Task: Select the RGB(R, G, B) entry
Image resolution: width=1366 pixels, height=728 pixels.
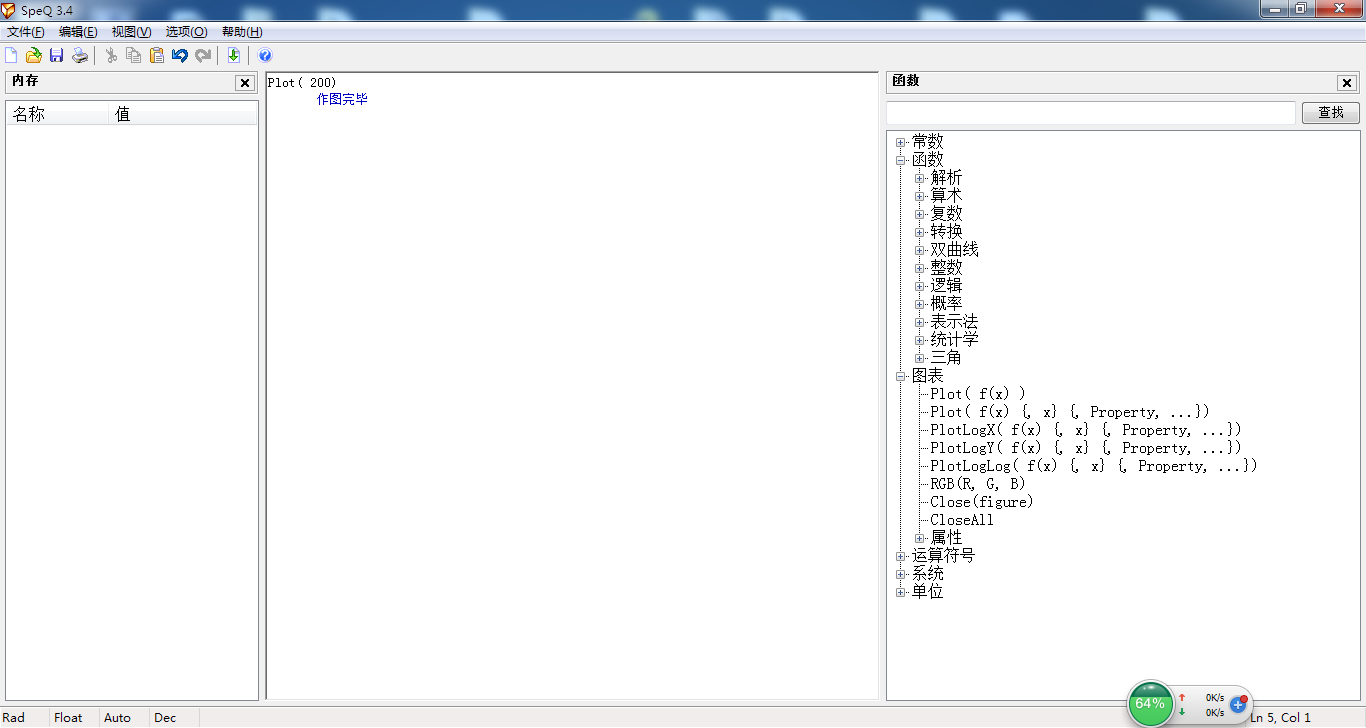Action: tap(978, 484)
